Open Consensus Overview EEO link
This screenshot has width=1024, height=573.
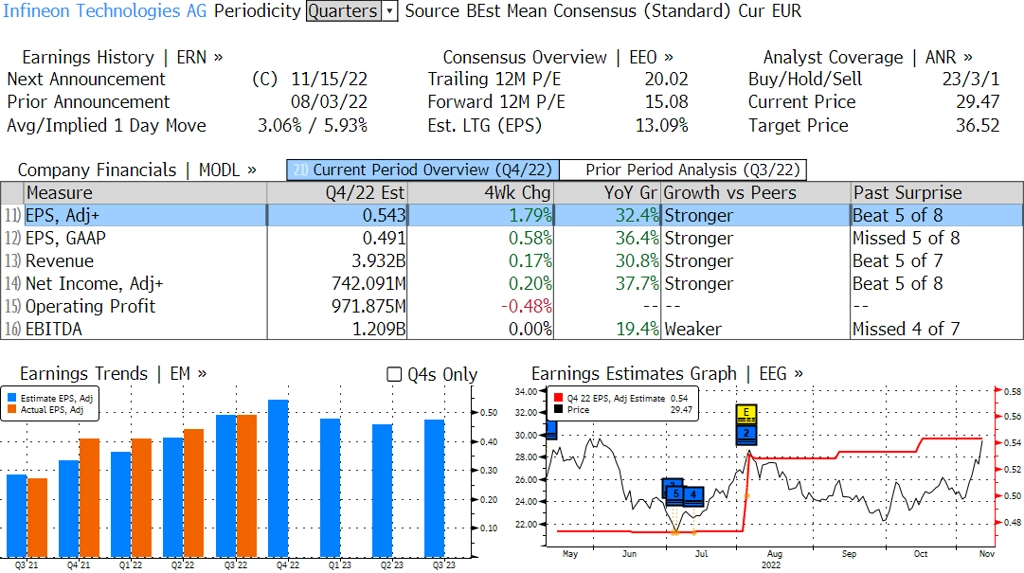[x=558, y=57]
